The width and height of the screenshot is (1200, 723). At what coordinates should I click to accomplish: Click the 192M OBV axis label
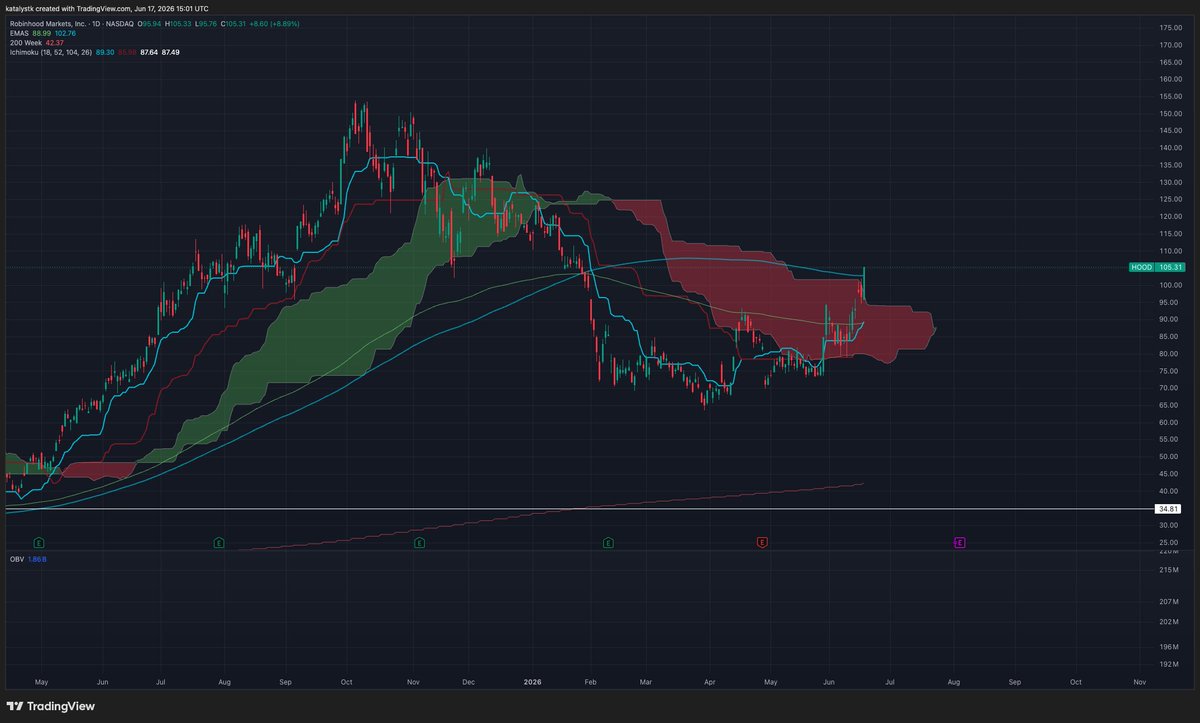(1169, 664)
